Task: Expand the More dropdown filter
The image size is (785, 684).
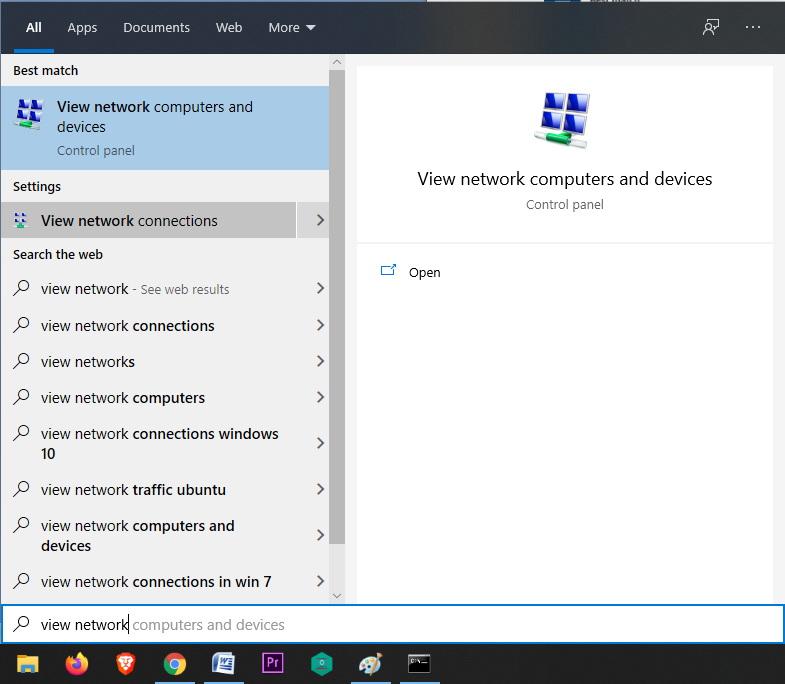Action: [x=292, y=27]
